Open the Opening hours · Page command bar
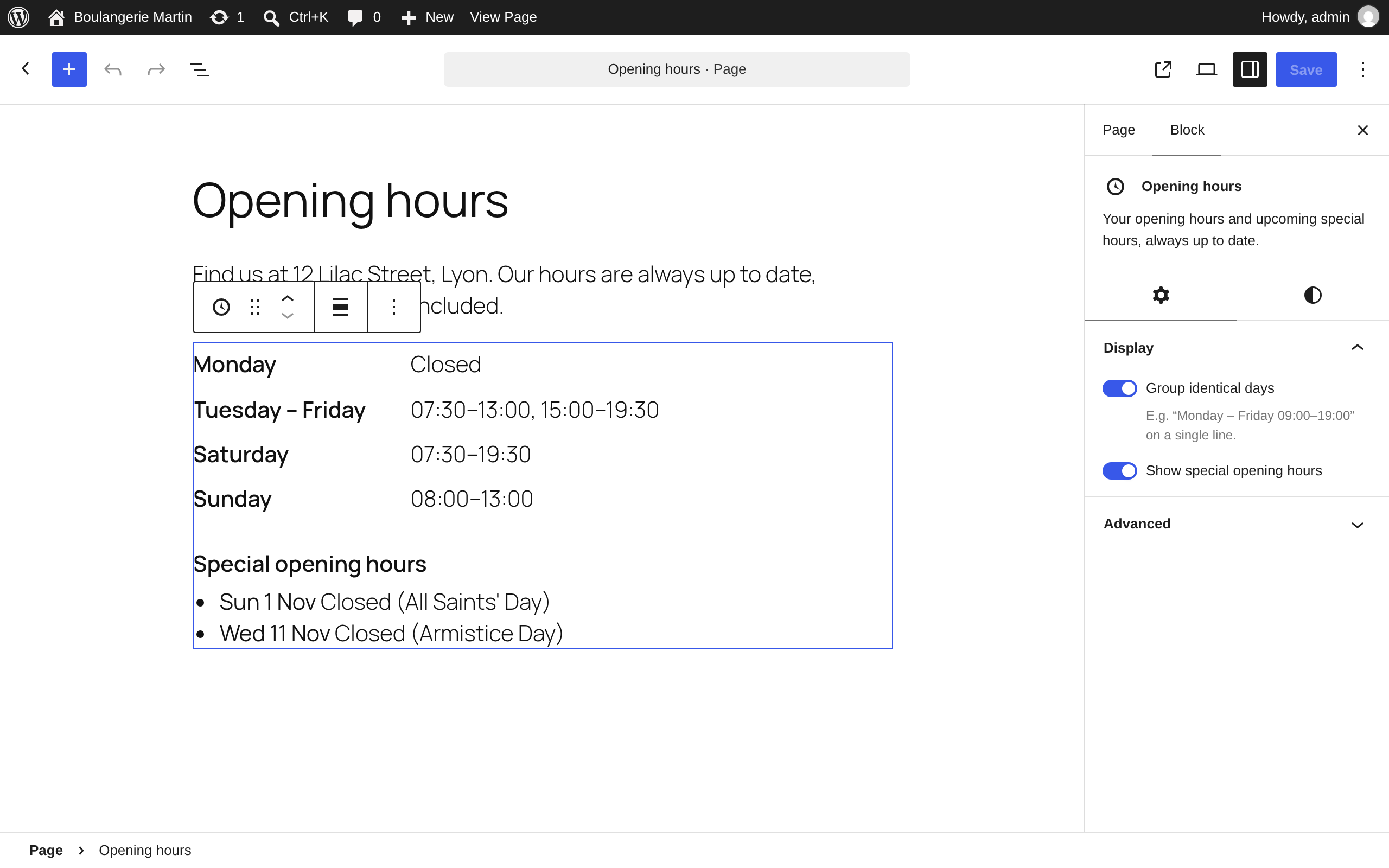 point(677,69)
